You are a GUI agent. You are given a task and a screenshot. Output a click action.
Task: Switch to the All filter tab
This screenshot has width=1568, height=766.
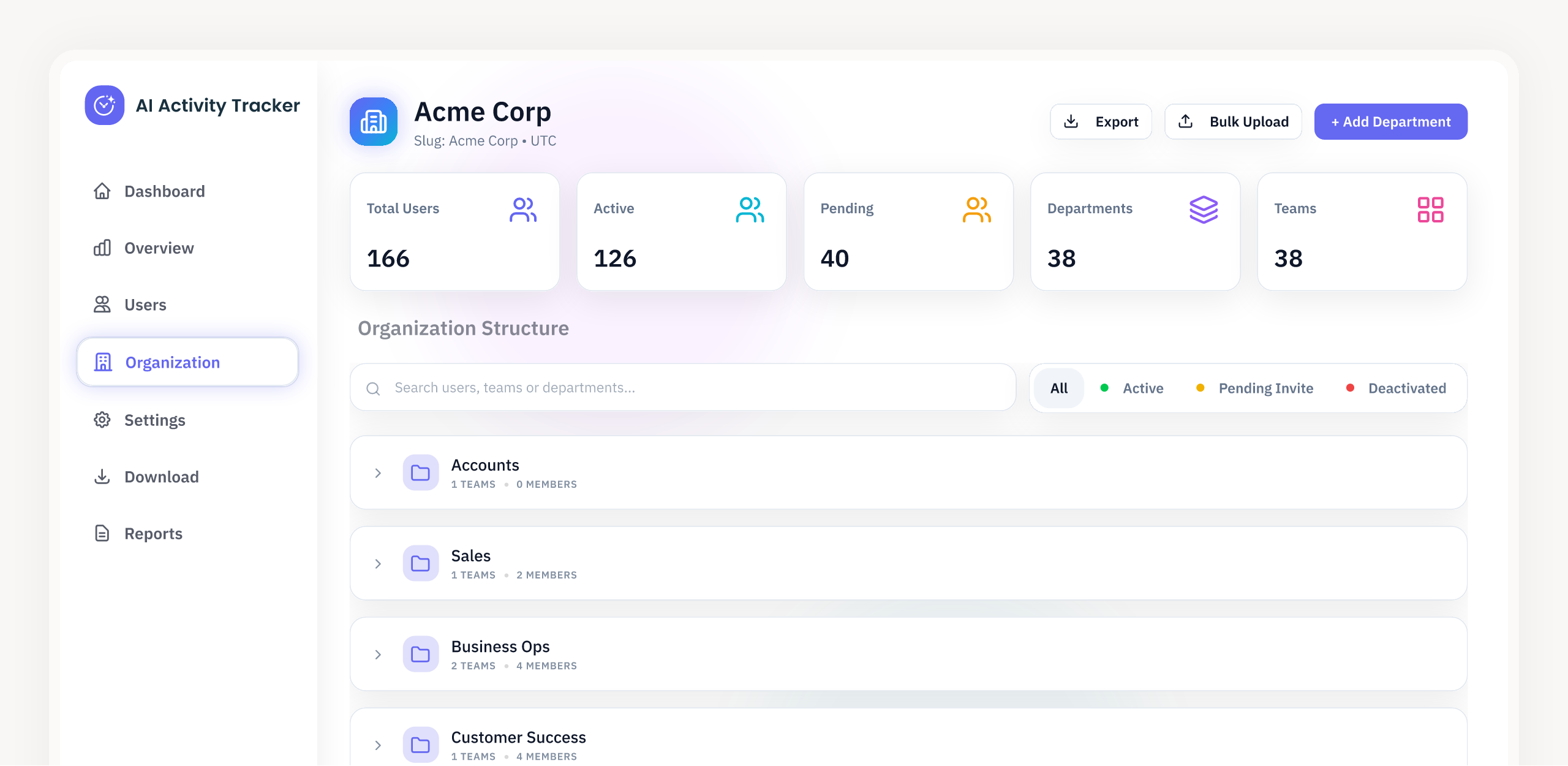coord(1058,388)
